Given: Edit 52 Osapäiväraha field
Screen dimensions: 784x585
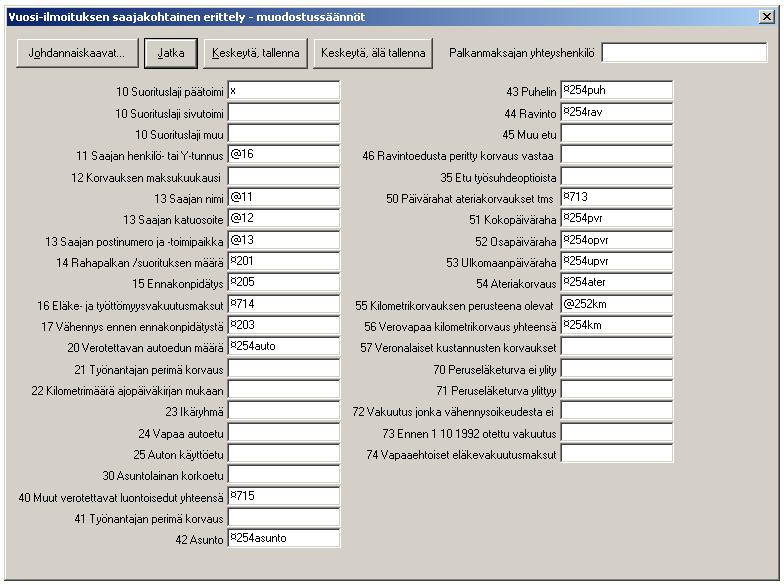Looking at the screenshot, I should (617, 240).
